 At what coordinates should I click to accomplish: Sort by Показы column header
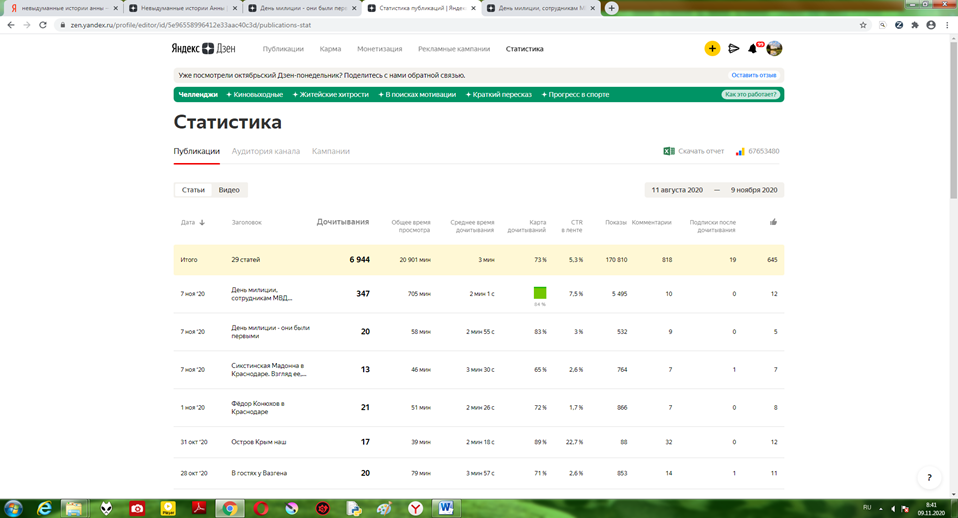(616, 222)
